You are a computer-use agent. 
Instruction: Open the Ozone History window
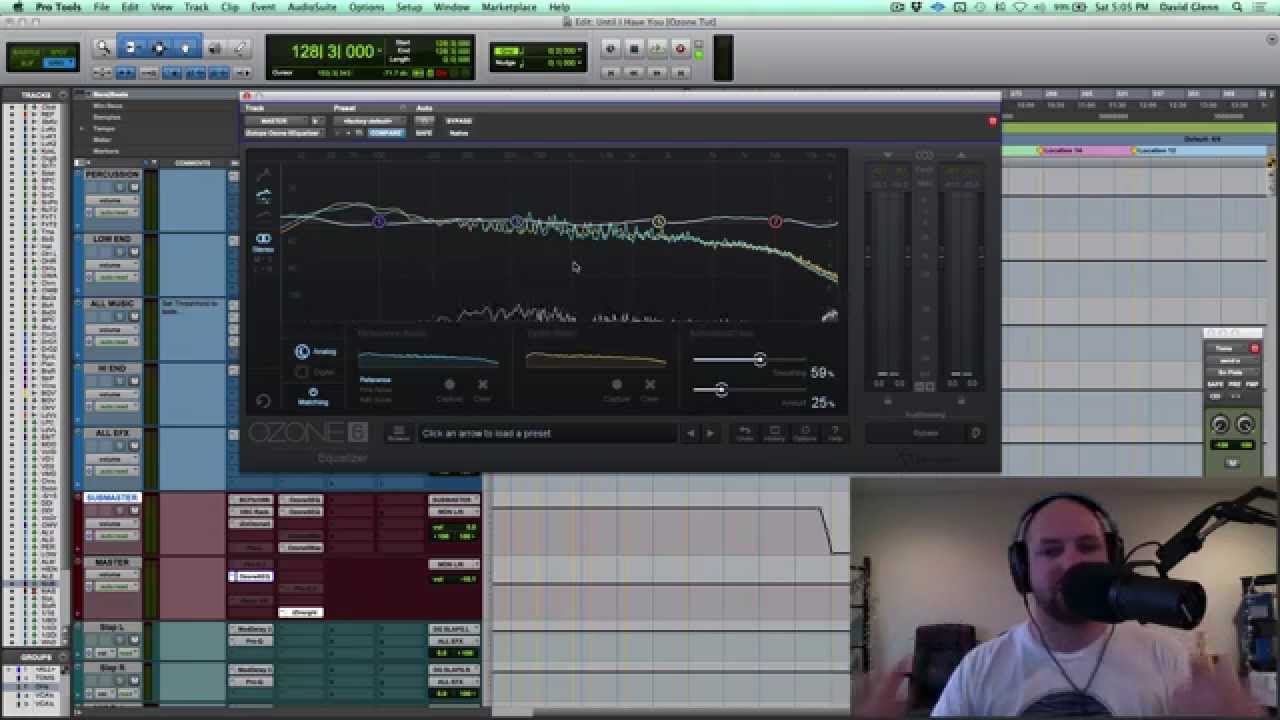[775, 433]
